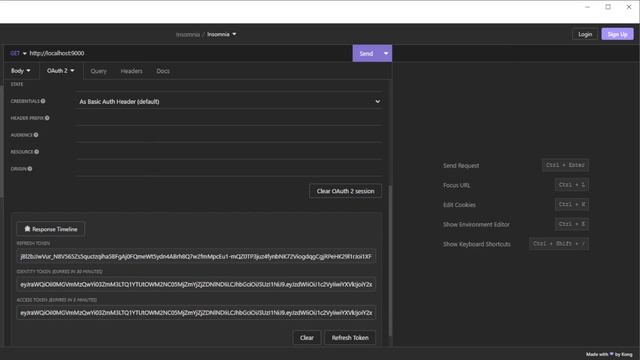Click the Show Environment Editor label
This screenshot has height=360, width=640.
(476, 224)
